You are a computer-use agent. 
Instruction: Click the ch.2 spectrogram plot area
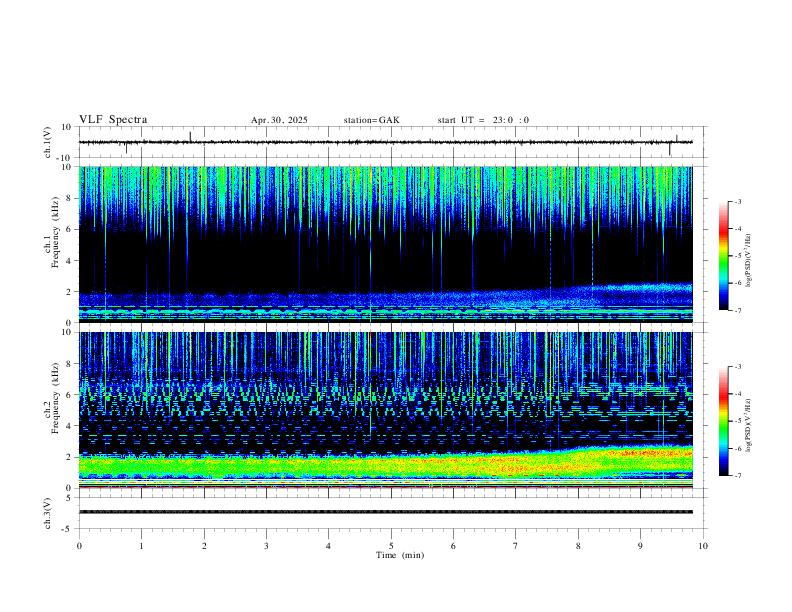point(386,410)
